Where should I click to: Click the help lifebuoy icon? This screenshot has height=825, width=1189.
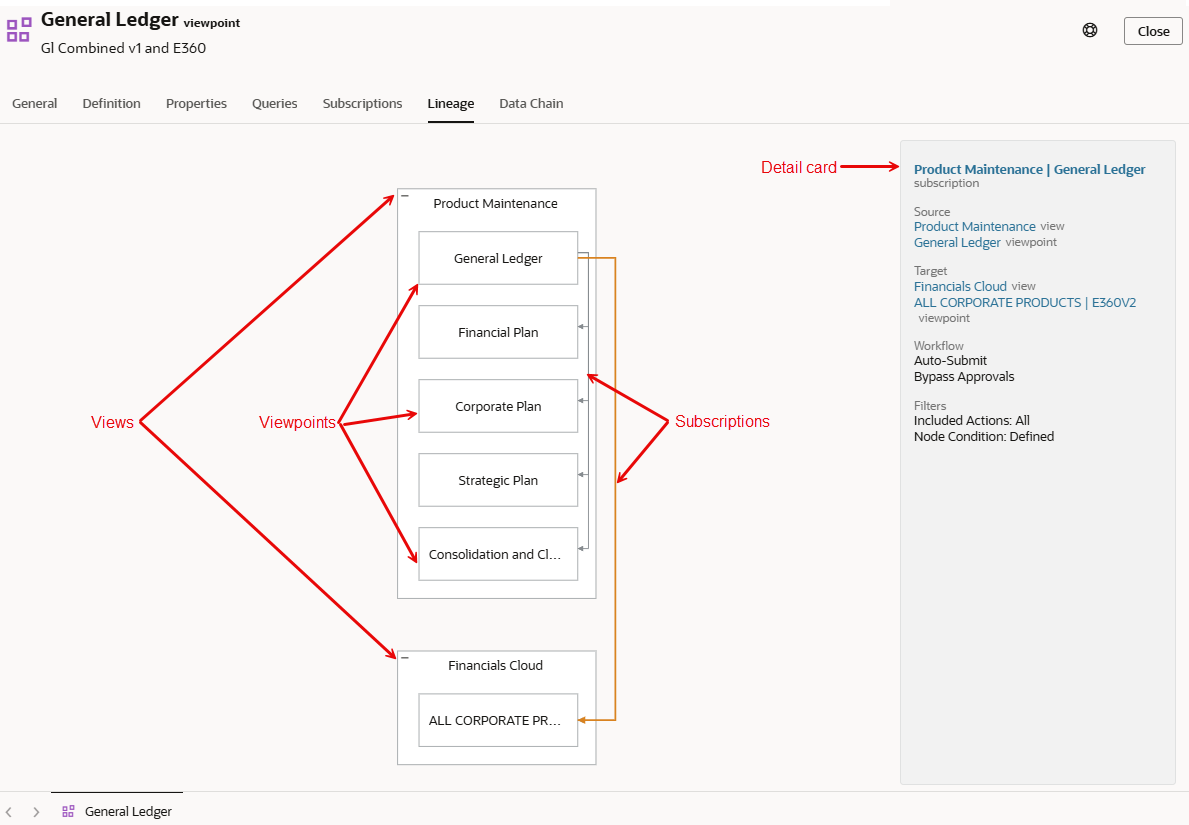point(1090,30)
